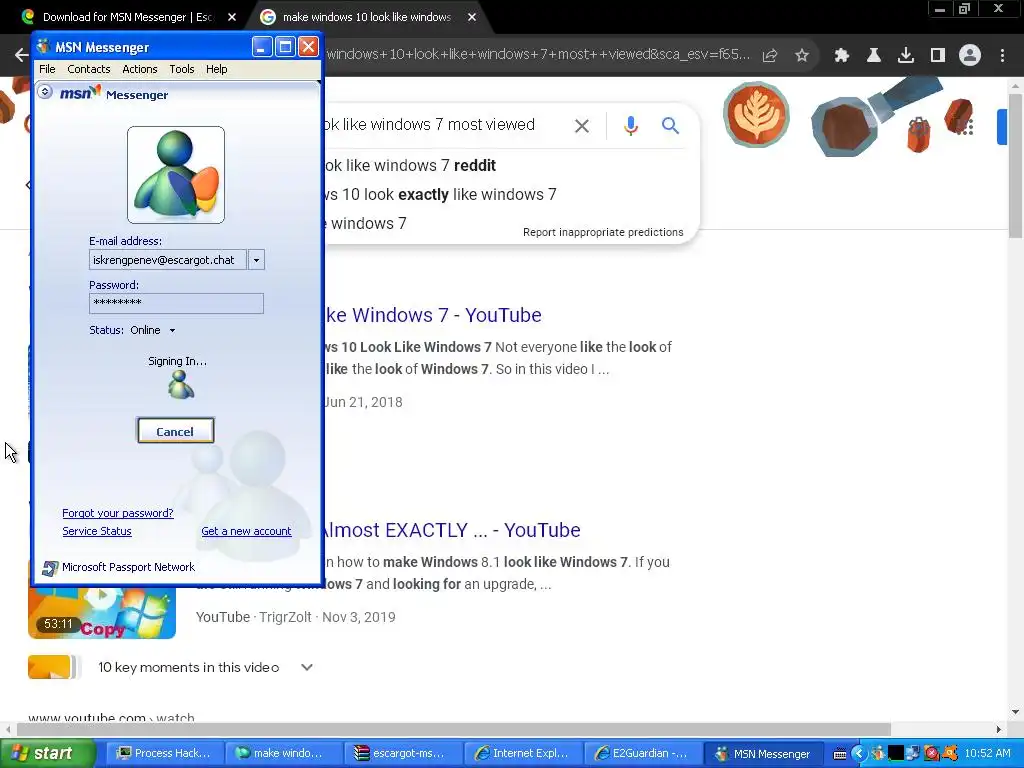The image size is (1024, 768).
Task: Open the Status Online dropdown
Action: [152, 330]
